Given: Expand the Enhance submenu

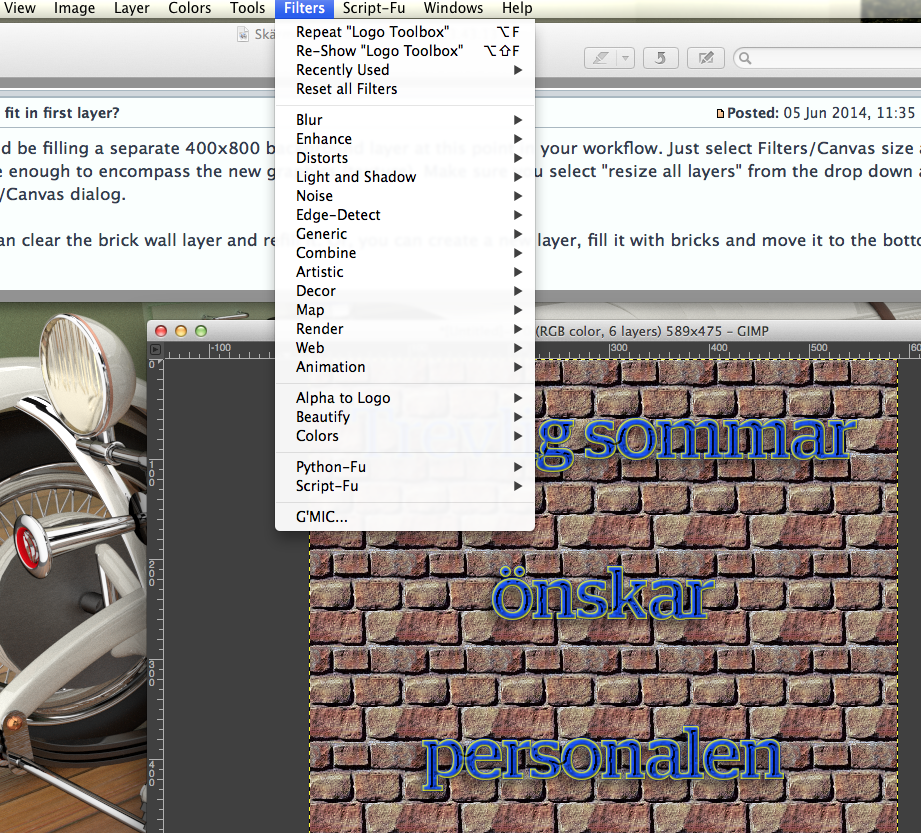Looking at the screenshot, I should point(405,139).
